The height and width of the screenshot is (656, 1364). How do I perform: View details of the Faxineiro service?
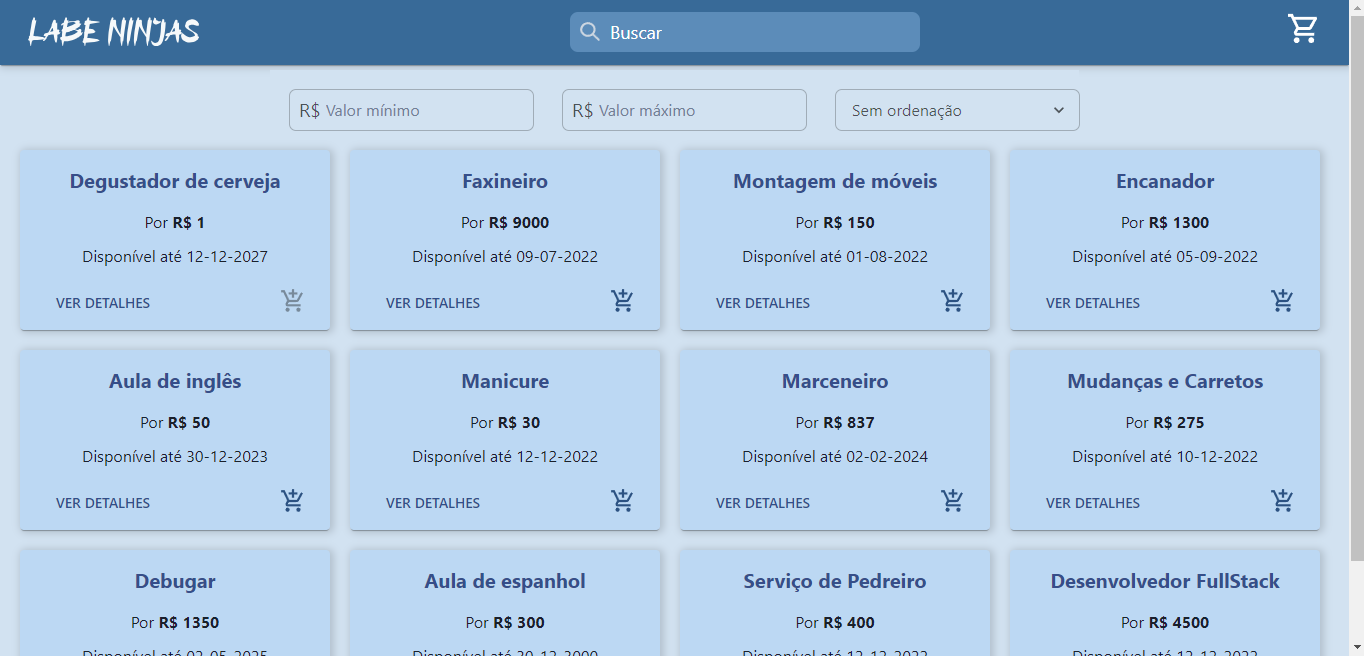click(x=433, y=302)
